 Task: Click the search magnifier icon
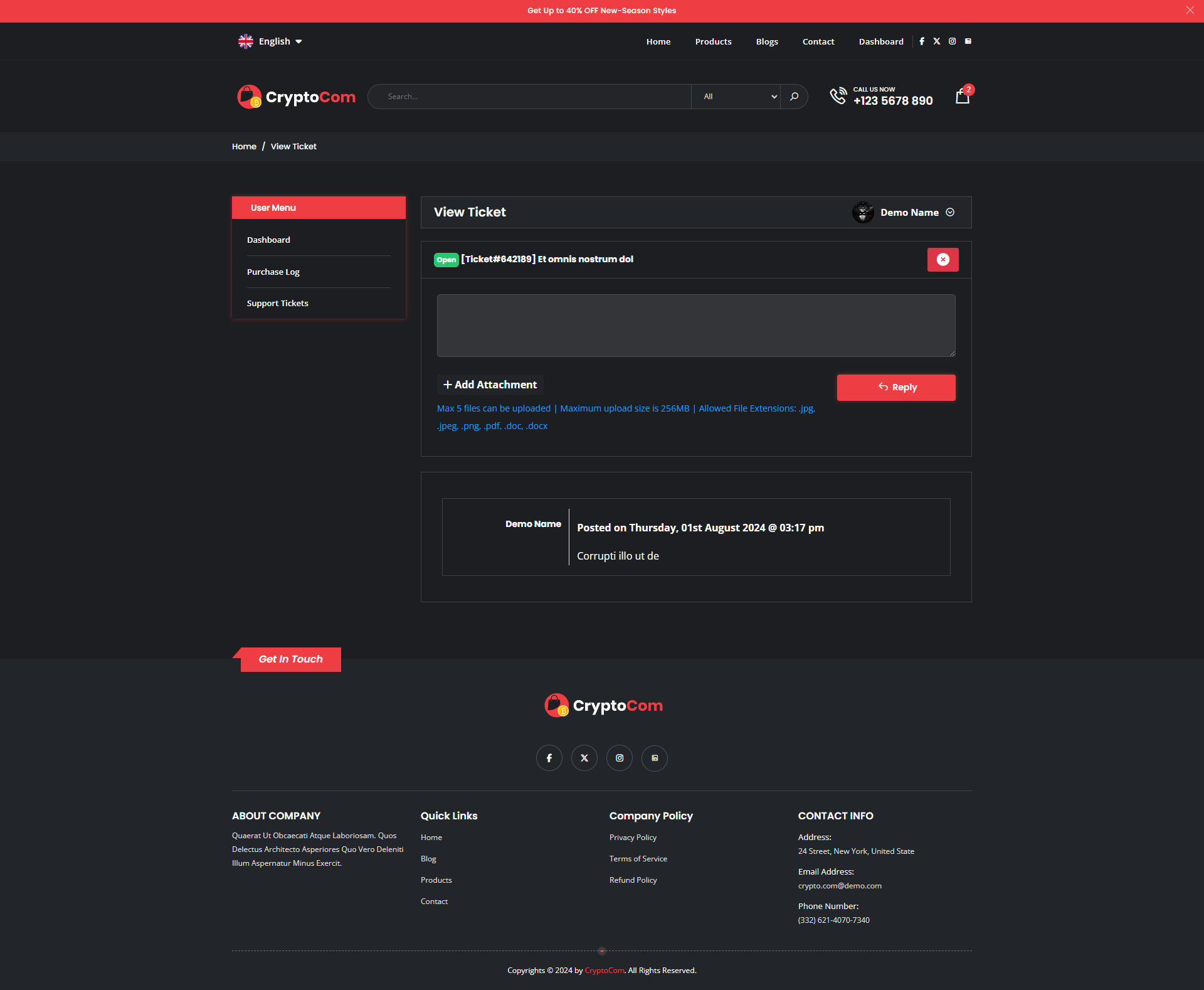794,97
